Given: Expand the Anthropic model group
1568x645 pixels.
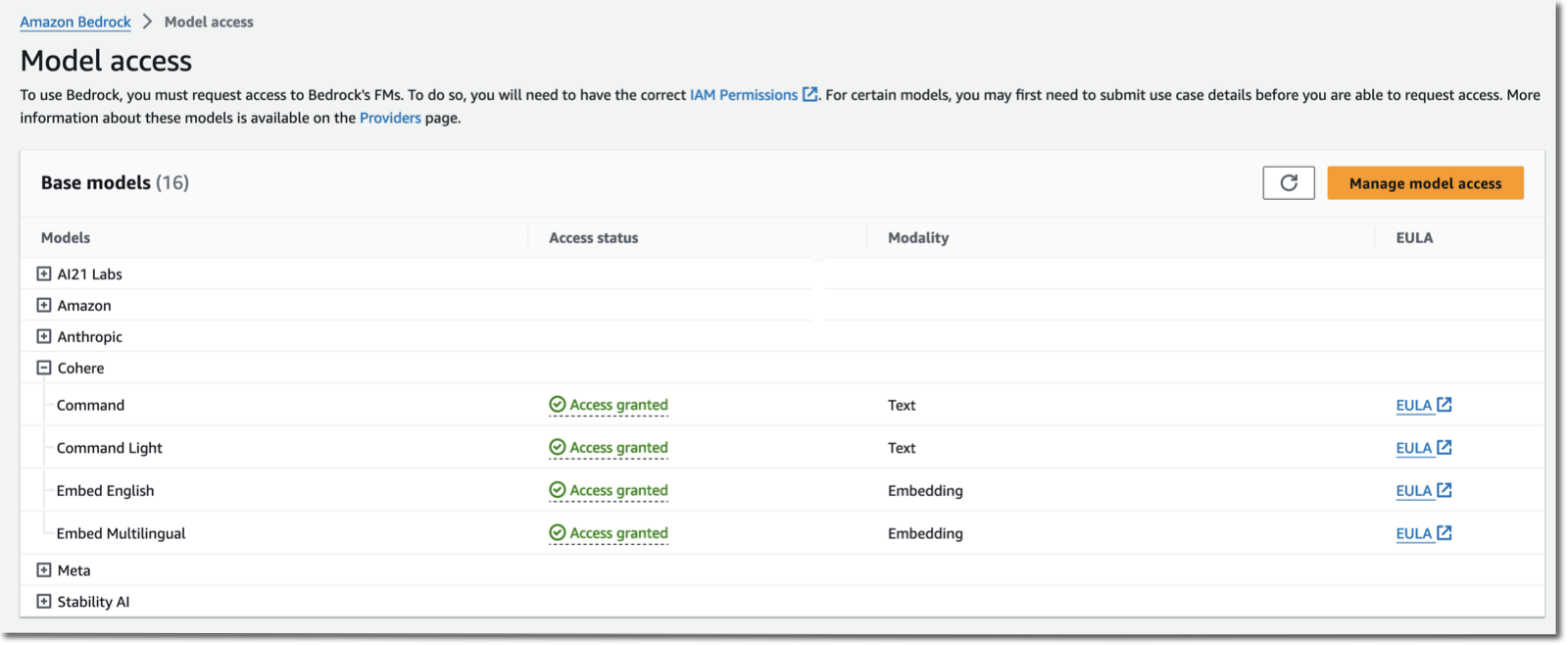Looking at the screenshot, I should (44, 337).
